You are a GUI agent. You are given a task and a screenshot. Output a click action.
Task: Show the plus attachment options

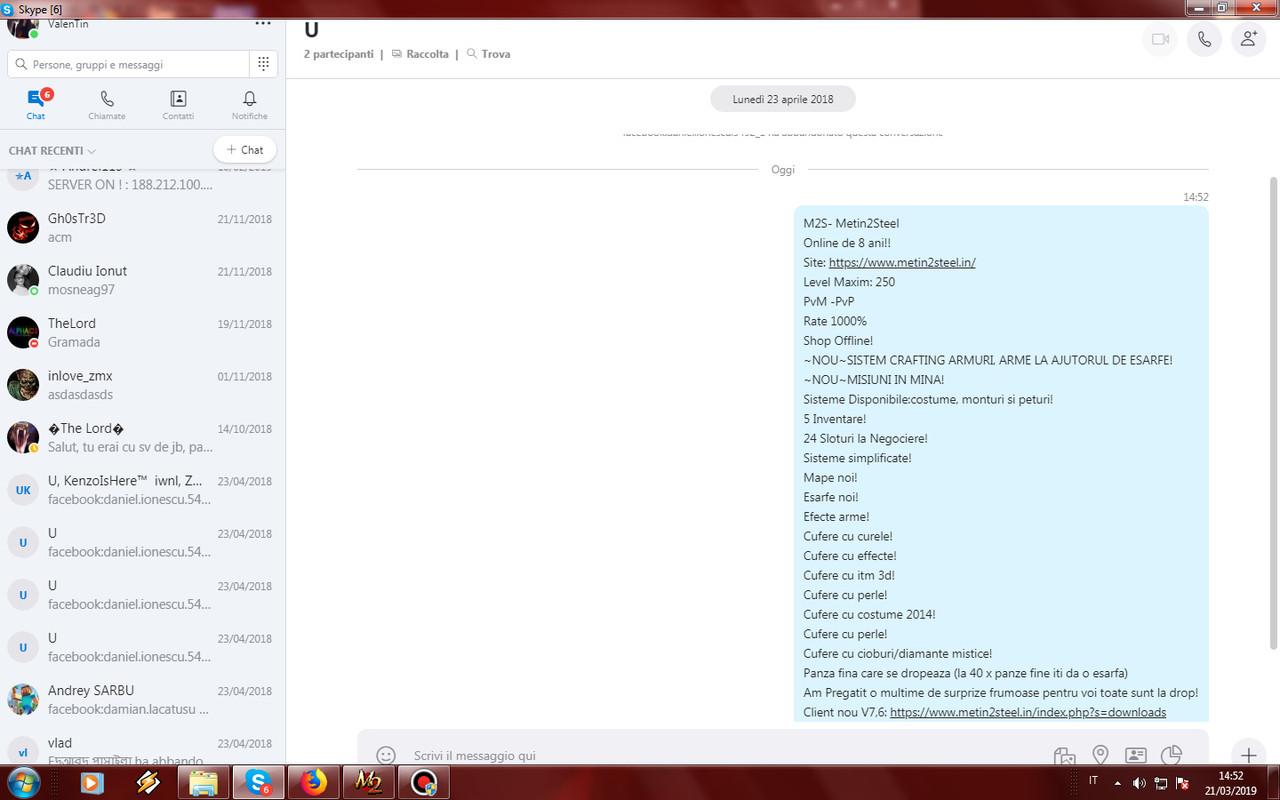pos(1248,755)
